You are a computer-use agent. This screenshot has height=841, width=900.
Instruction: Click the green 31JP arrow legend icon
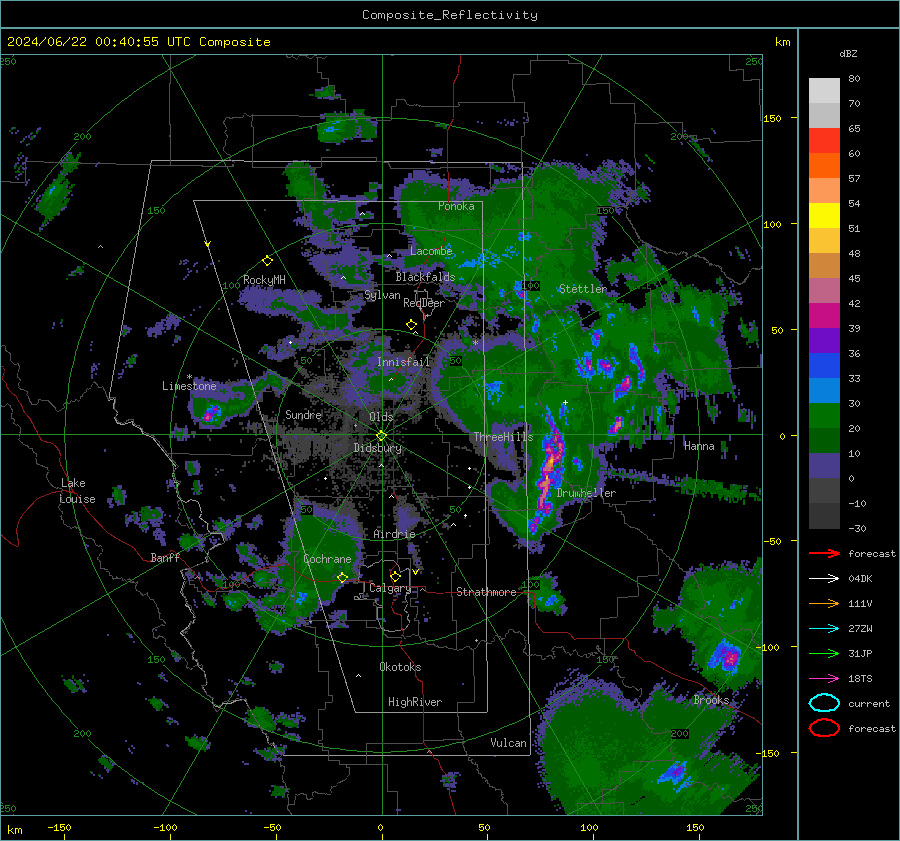pyautogui.click(x=824, y=653)
